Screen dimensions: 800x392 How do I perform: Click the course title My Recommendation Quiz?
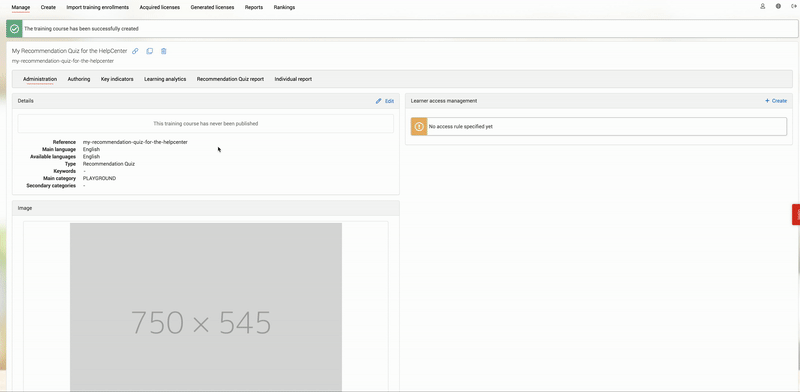pyautogui.click(x=69, y=51)
